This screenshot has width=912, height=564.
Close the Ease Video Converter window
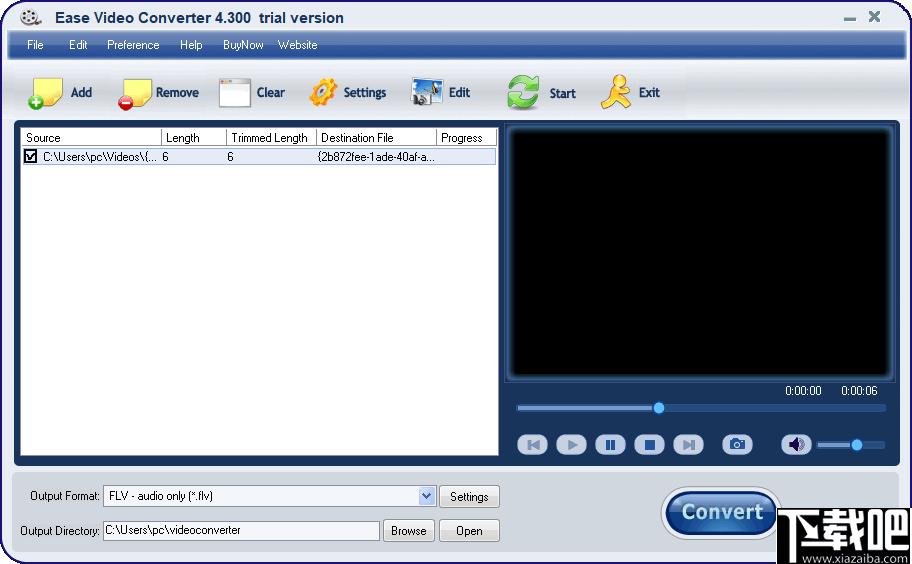[874, 16]
